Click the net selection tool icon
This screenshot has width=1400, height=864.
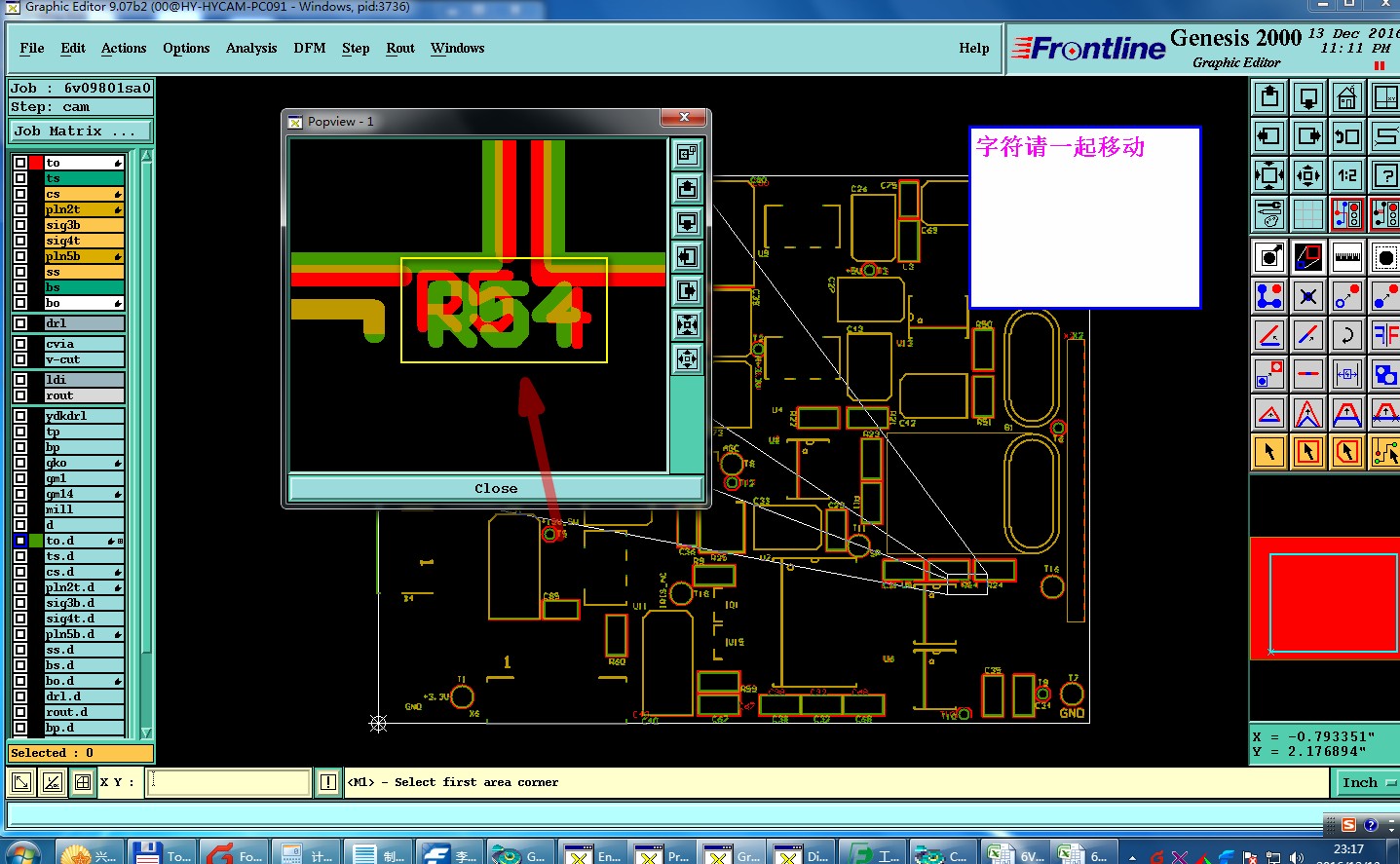click(1385, 452)
